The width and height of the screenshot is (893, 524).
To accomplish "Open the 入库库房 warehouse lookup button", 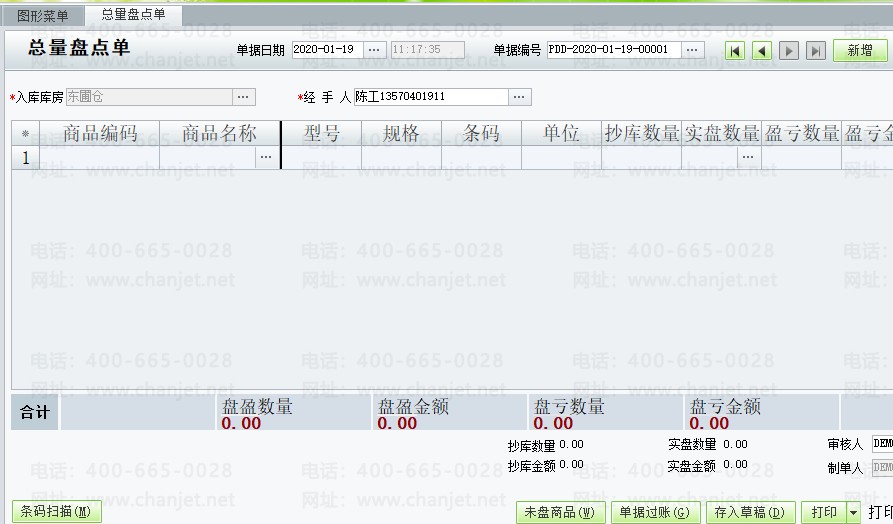I will 244,97.
